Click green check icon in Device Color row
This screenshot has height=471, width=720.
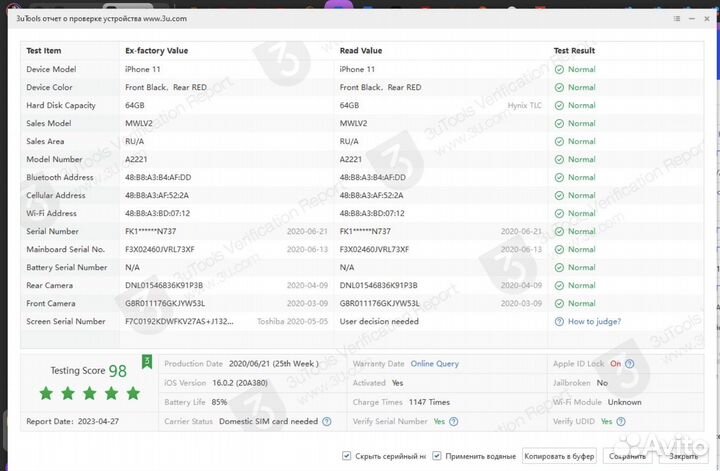[x=559, y=88]
